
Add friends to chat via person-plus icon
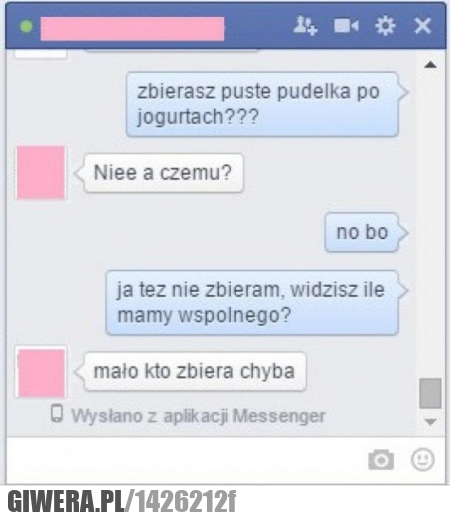pos(305,25)
